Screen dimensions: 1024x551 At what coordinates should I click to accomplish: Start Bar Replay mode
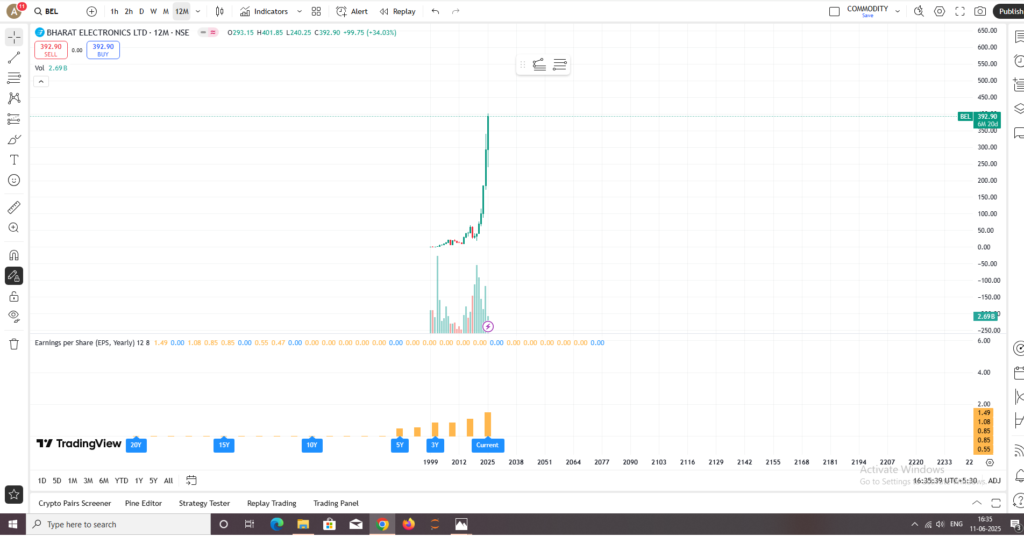pos(398,11)
